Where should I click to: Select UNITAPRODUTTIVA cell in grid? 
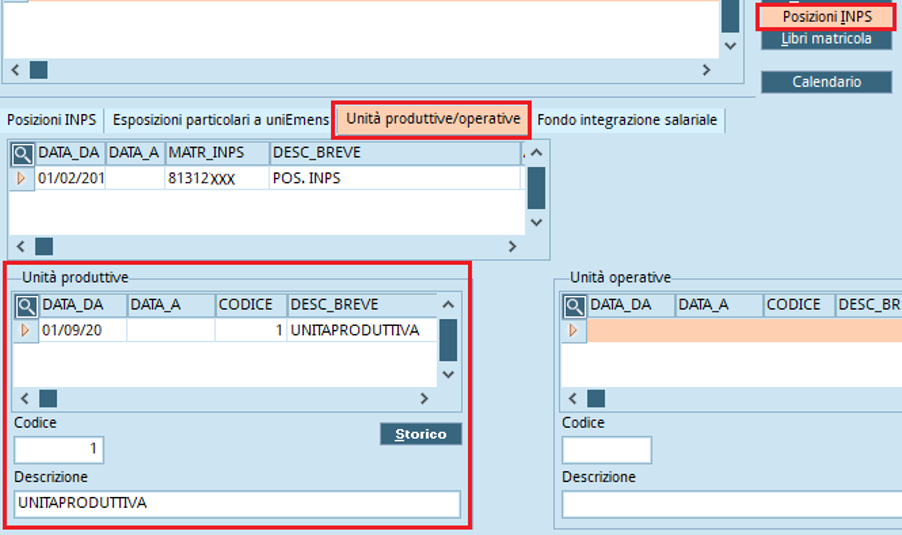[362, 330]
